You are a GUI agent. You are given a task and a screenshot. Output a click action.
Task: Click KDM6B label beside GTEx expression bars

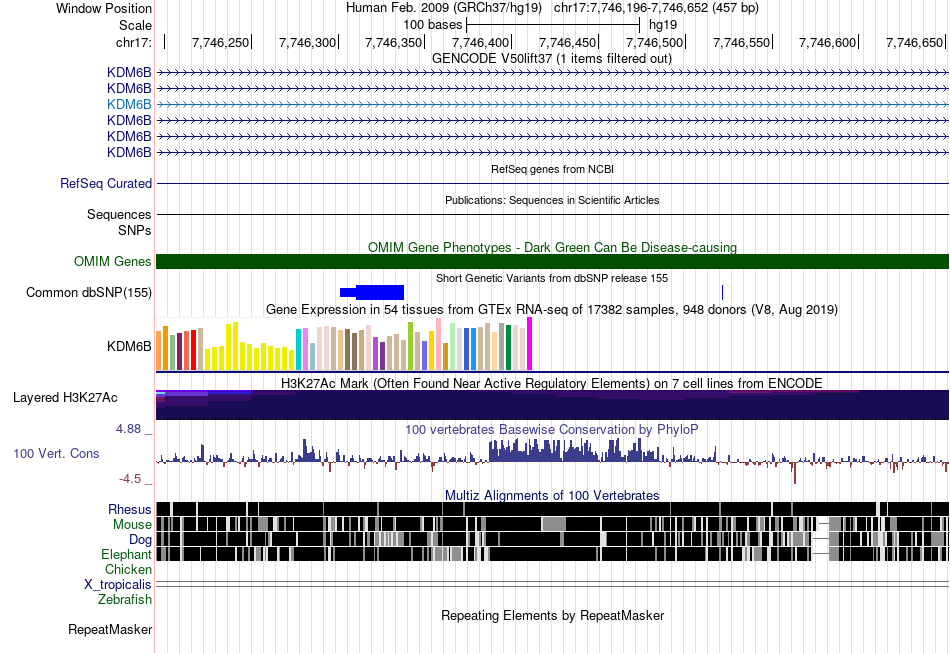pyautogui.click(x=129, y=346)
